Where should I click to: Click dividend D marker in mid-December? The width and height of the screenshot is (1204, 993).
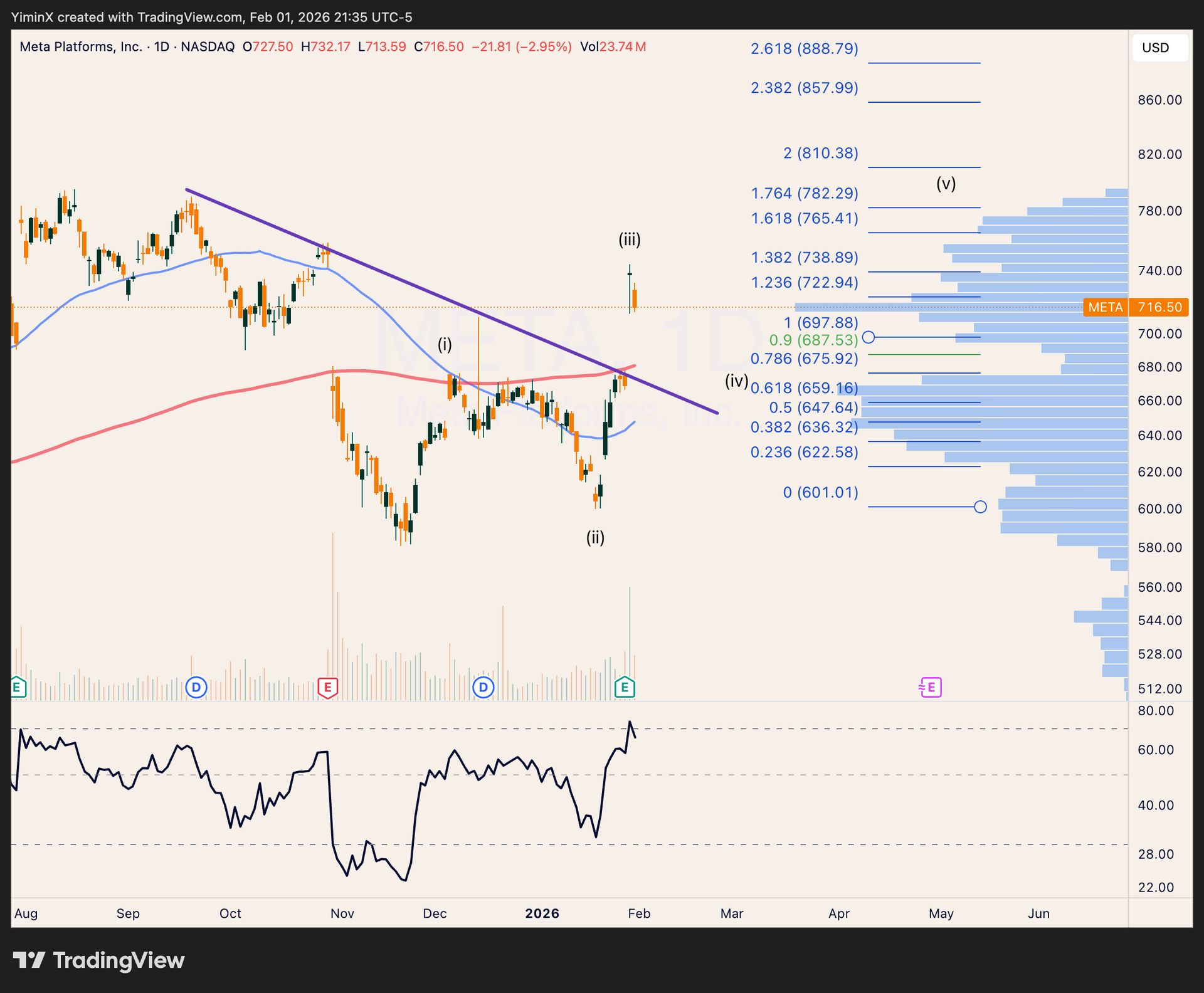[x=483, y=688]
